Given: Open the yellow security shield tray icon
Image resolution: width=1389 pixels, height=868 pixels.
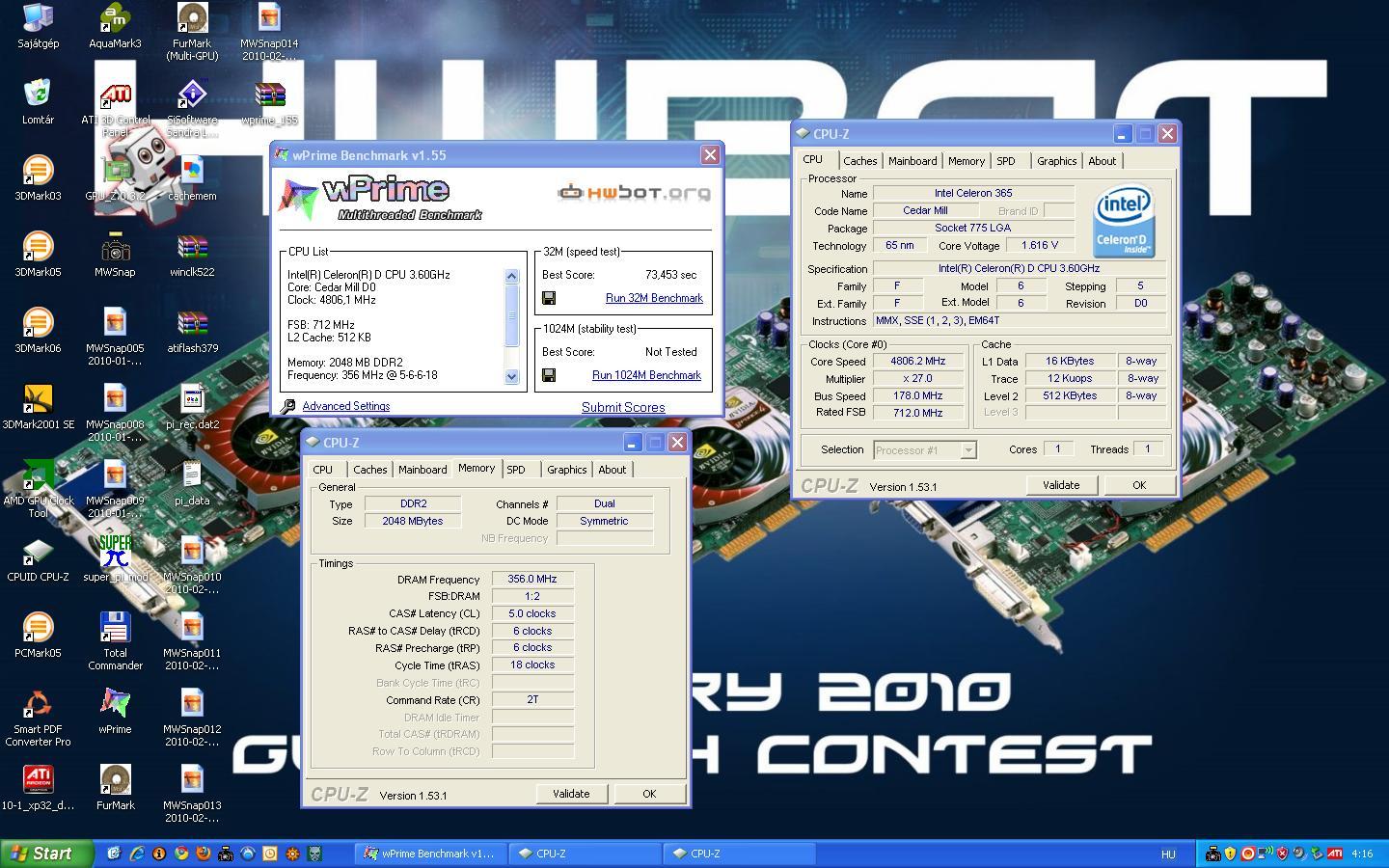Looking at the screenshot, I should tap(1231, 854).
